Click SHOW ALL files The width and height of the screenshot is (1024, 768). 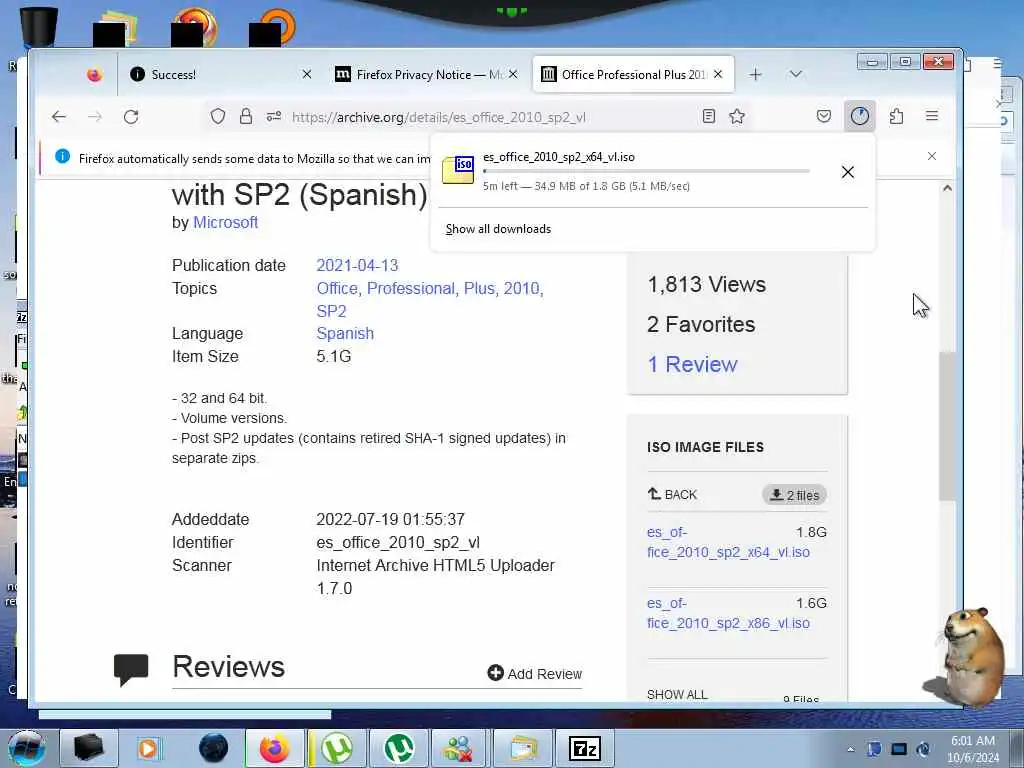pyautogui.click(x=677, y=694)
